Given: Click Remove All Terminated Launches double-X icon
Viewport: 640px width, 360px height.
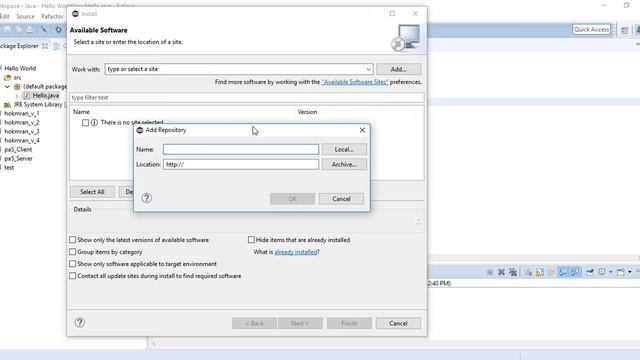Looking at the screenshot, I should click(x=513, y=272).
